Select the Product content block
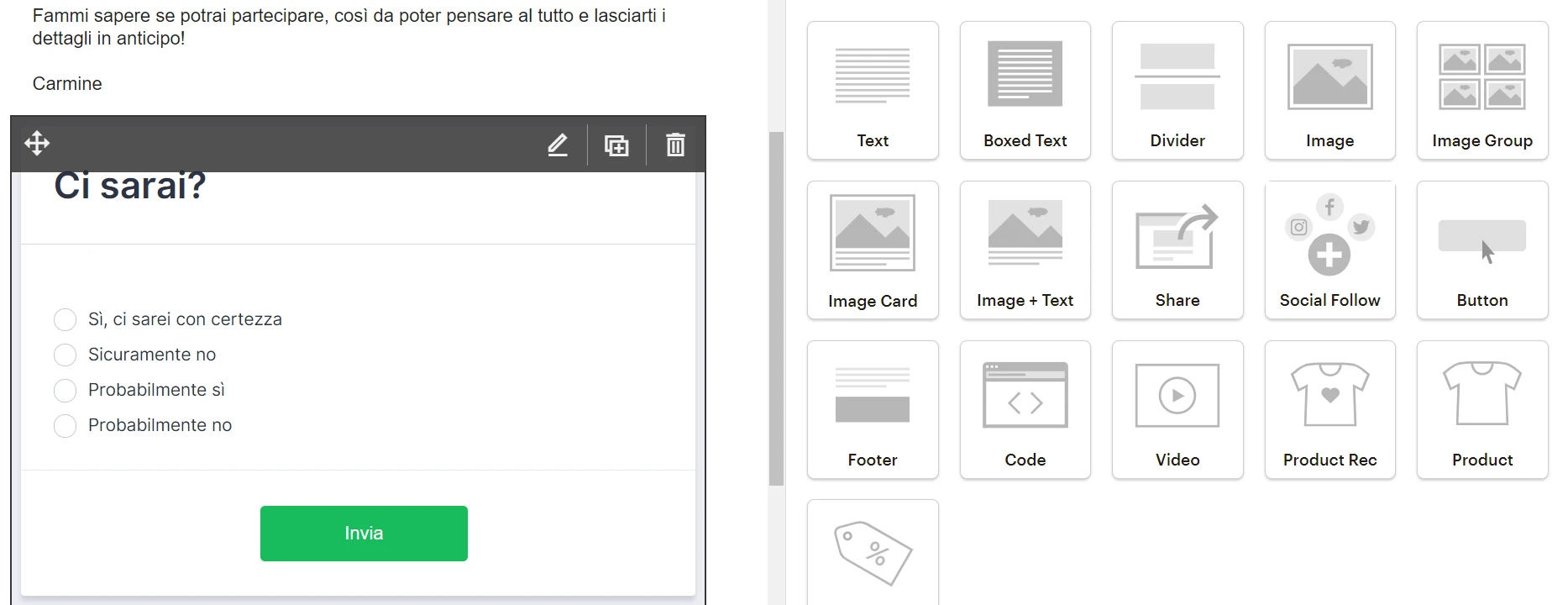This screenshot has width=1568, height=605. [x=1482, y=410]
